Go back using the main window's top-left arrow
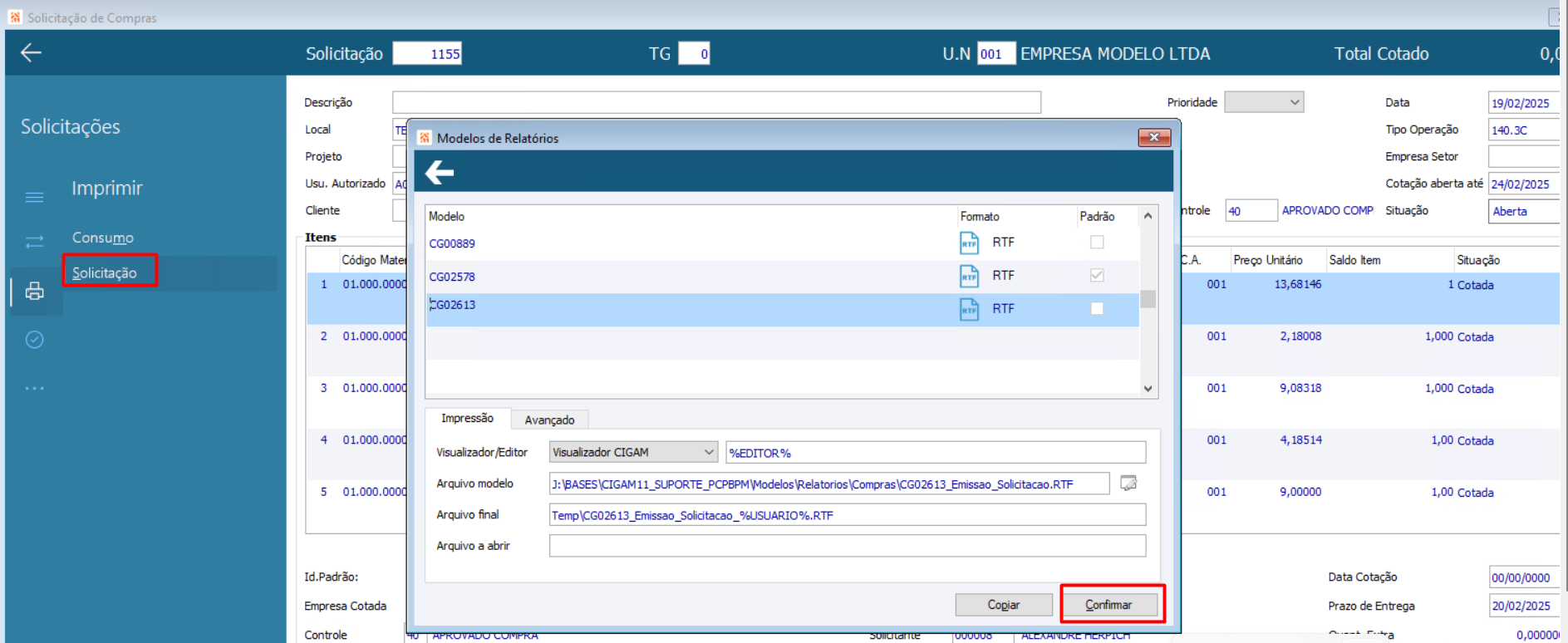 coord(31,53)
